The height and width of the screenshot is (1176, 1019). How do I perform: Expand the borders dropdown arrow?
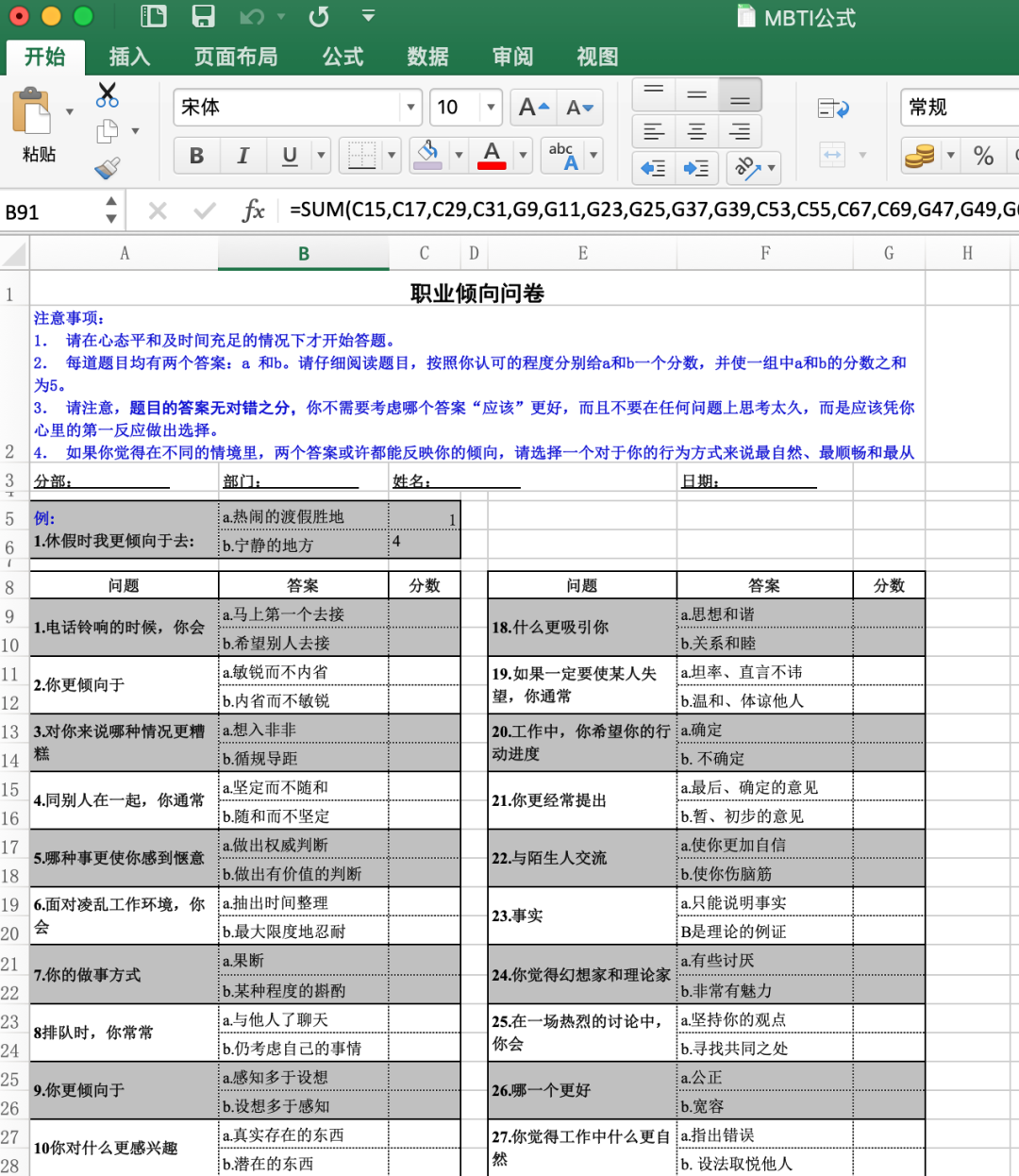tap(392, 155)
